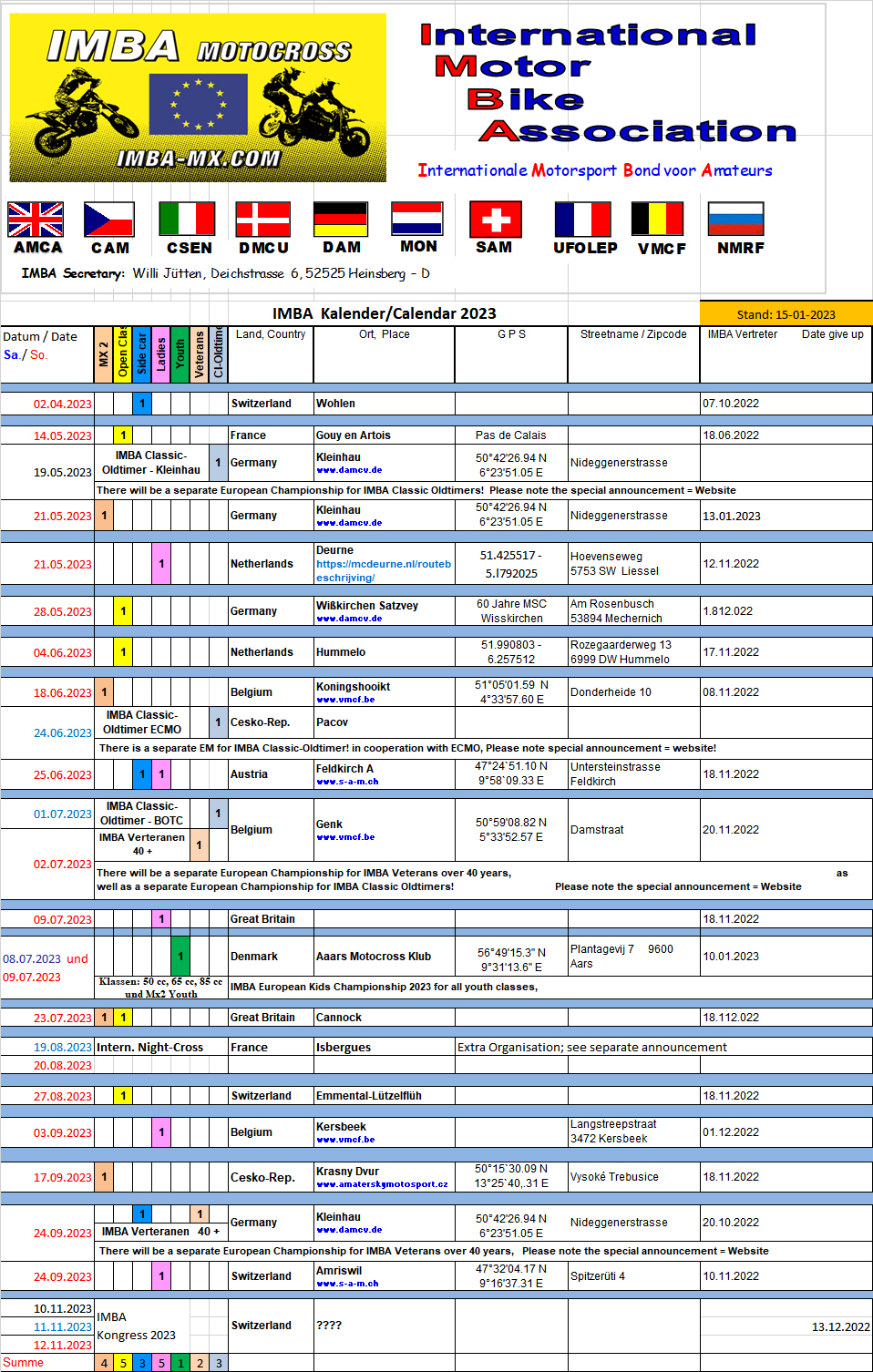Click the orange MX 2 column header
Screen dimensions: 873x1372
click(x=104, y=354)
